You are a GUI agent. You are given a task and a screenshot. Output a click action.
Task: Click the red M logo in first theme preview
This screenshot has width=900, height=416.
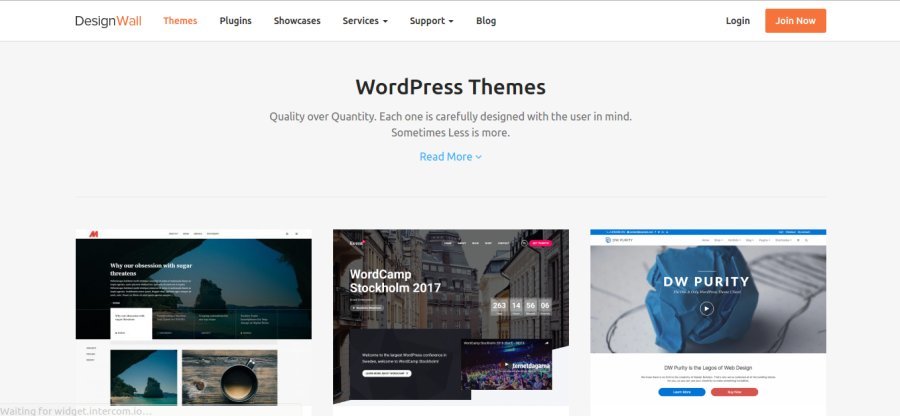(94, 234)
